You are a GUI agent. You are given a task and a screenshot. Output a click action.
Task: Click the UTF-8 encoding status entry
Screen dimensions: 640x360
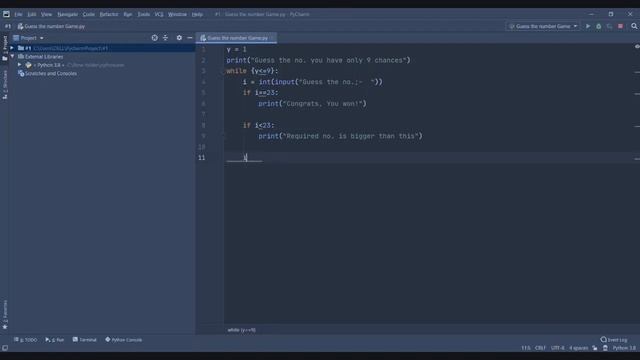[558, 348]
